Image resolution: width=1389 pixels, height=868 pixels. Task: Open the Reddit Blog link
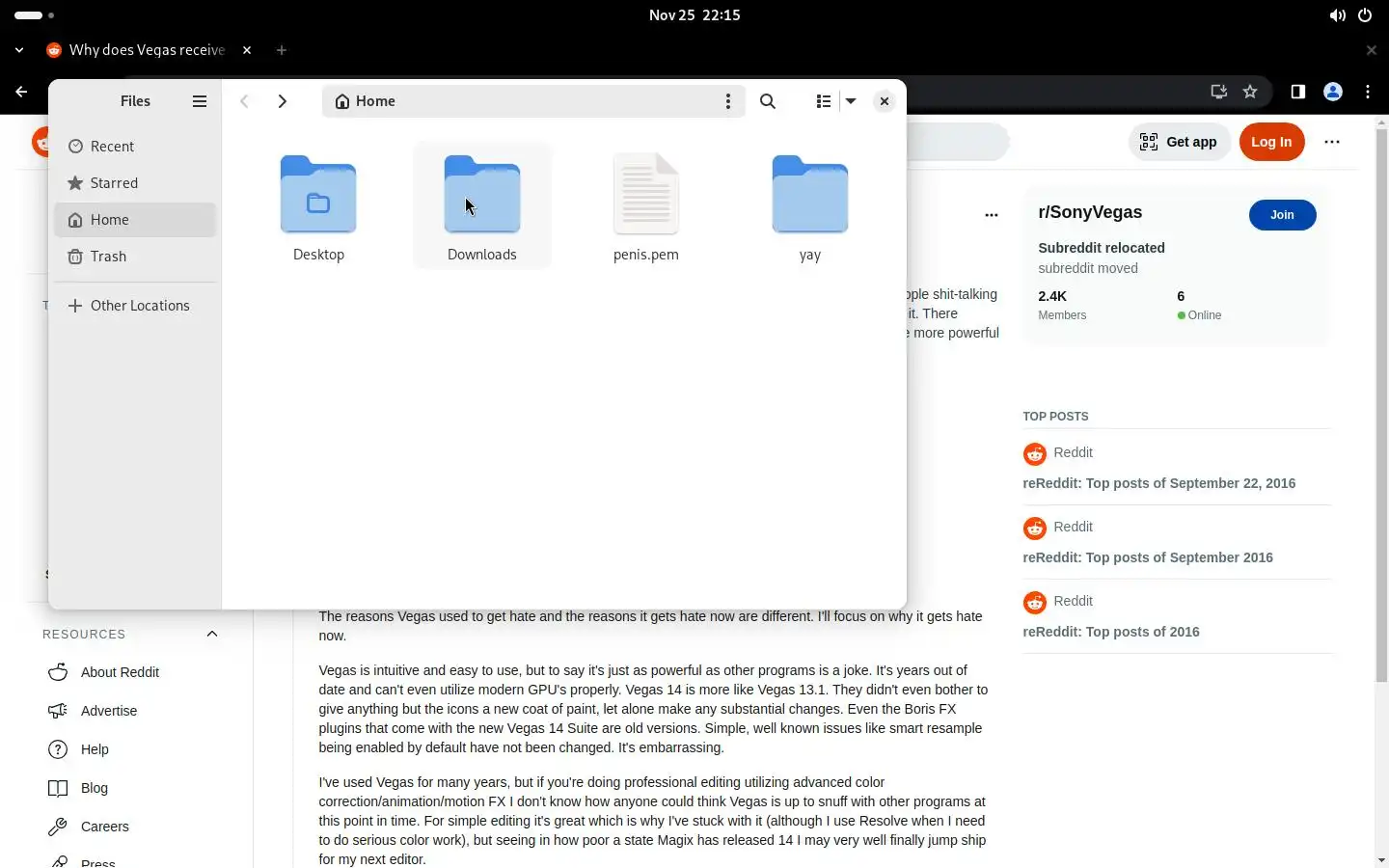pyautogui.click(x=95, y=788)
